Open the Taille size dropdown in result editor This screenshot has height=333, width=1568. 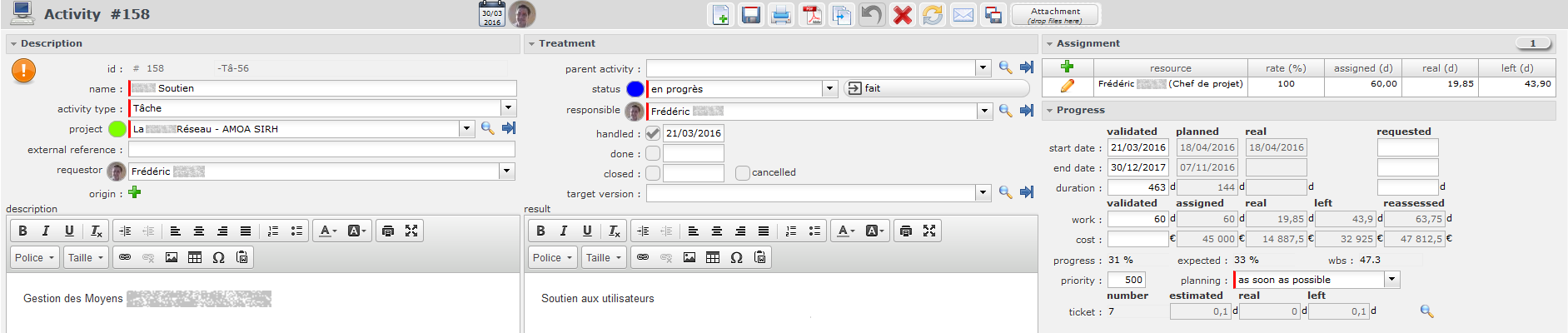[x=604, y=257]
